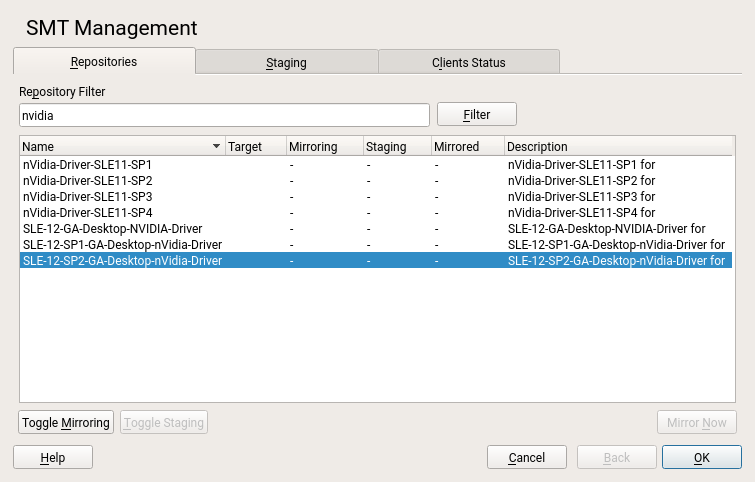
Task: Sort by the Mirroring column header
Action: coord(324,147)
